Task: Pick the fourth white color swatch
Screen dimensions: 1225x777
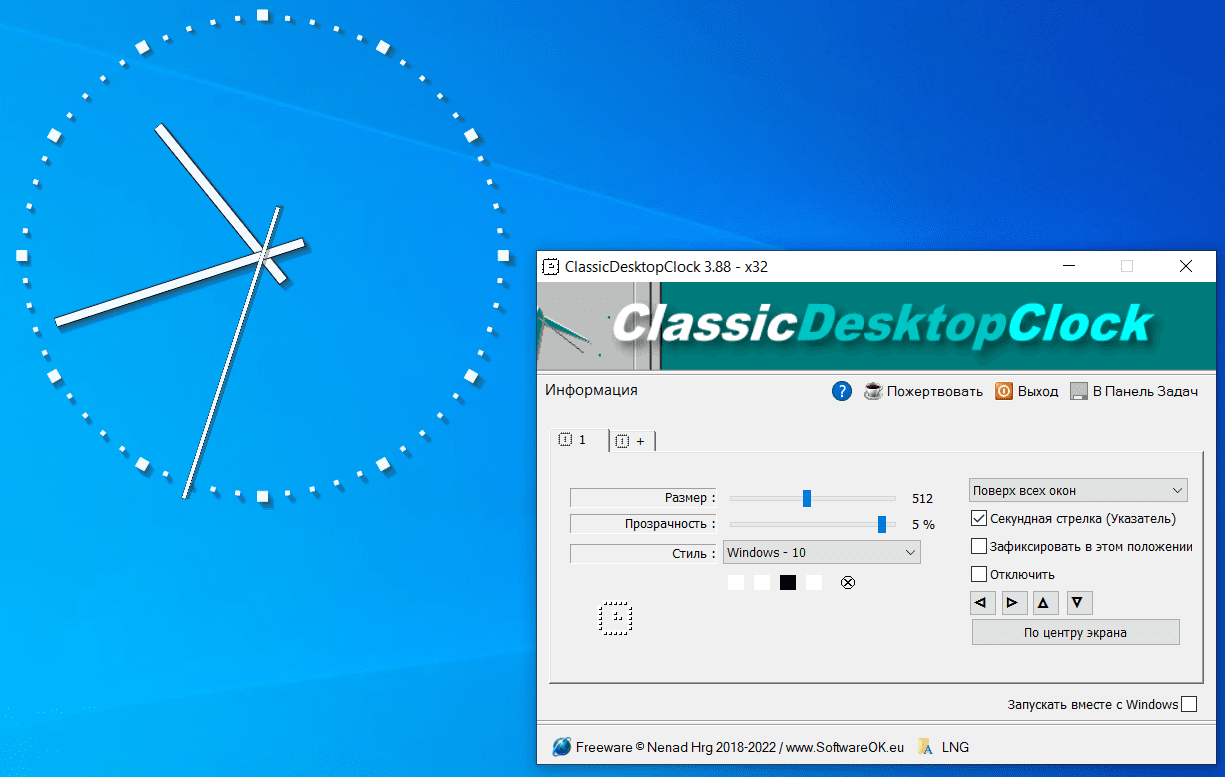Action: [x=814, y=582]
